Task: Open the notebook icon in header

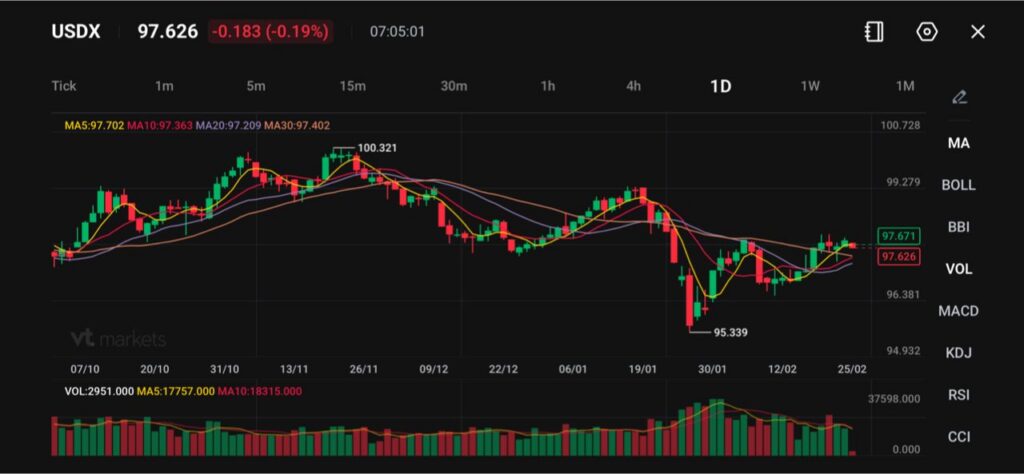Action: coord(874,32)
